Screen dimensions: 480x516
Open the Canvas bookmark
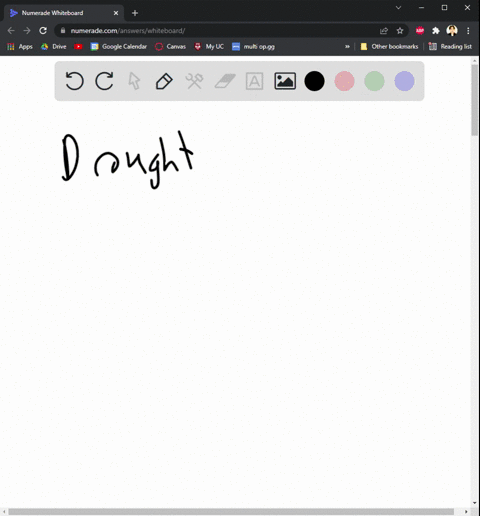[170, 47]
